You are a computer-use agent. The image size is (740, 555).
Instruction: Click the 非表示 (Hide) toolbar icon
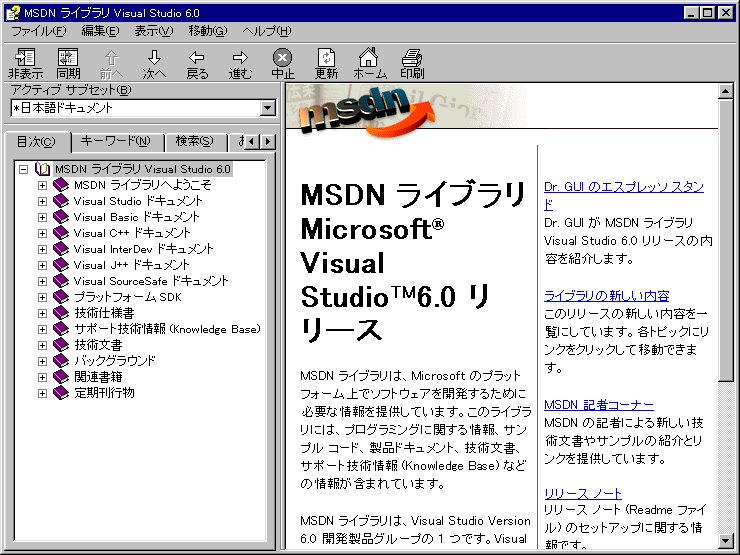(25, 58)
